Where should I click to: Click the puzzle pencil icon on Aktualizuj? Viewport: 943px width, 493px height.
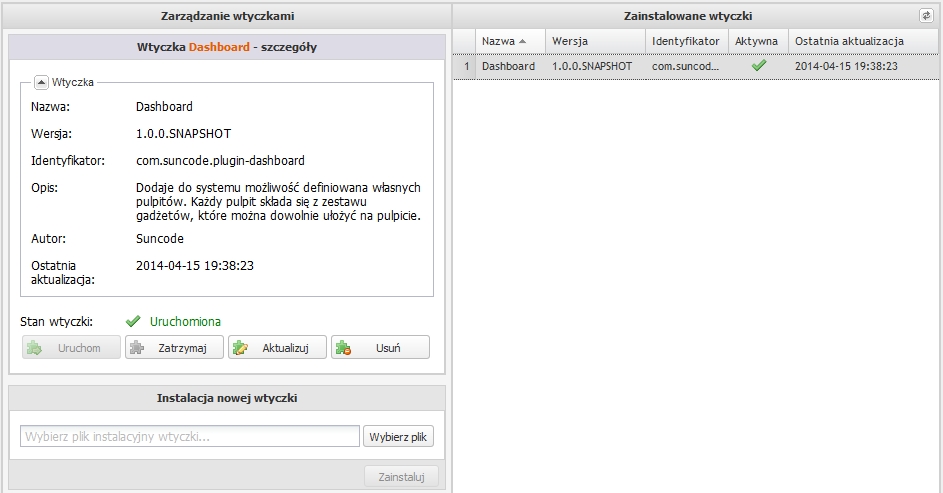pyautogui.click(x=241, y=348)
